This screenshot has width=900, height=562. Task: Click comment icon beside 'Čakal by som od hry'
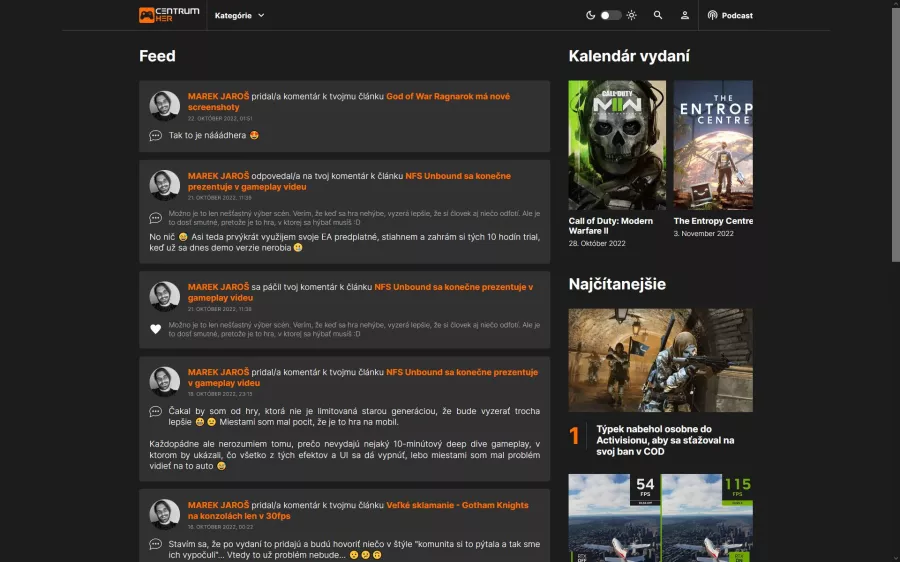coord(156,412)
